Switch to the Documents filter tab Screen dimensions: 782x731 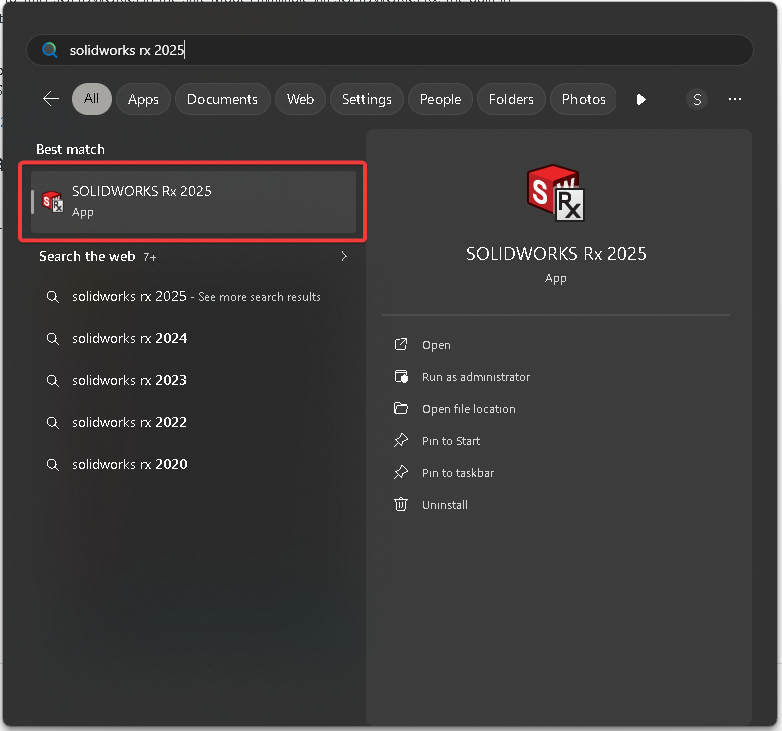tap(222, 99)
